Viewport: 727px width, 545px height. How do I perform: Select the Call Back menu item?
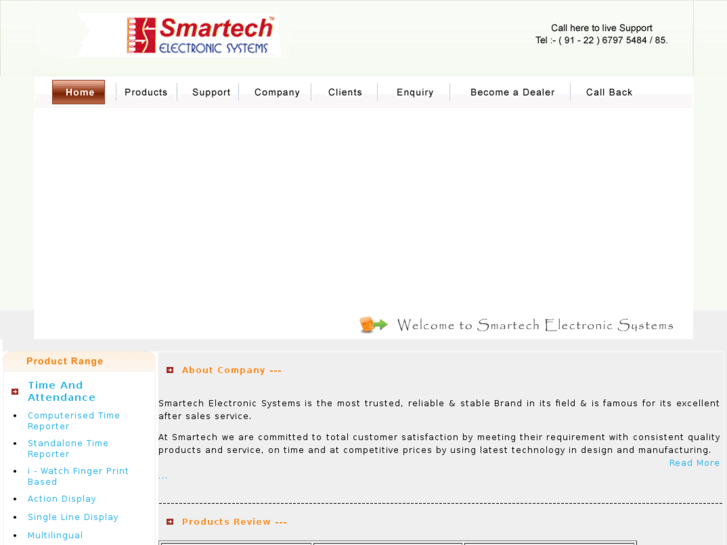coord(609,92)
